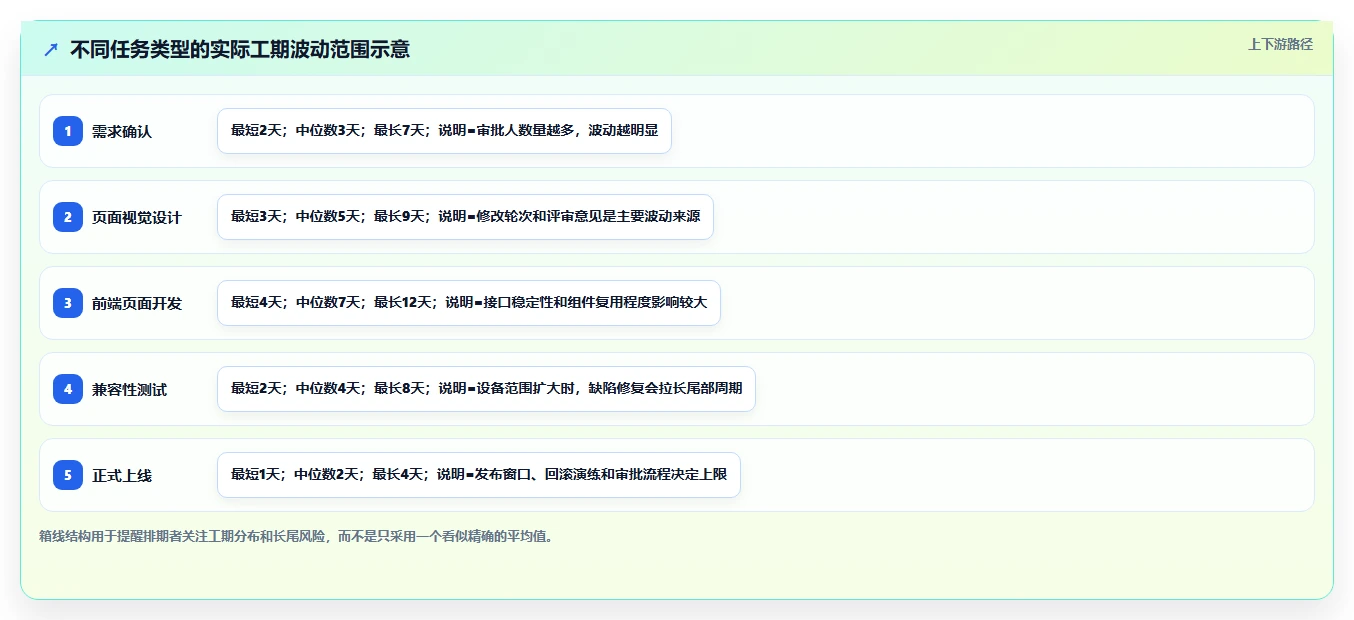Select the 页面视觉设计 row label
The height and width of the screenshot is (620, 1354).
(x=137, y=217)
